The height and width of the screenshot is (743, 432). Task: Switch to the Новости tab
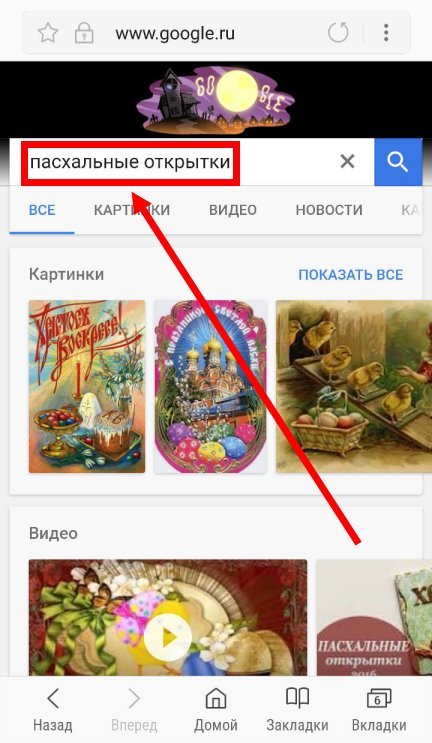[x=329, y=210]
